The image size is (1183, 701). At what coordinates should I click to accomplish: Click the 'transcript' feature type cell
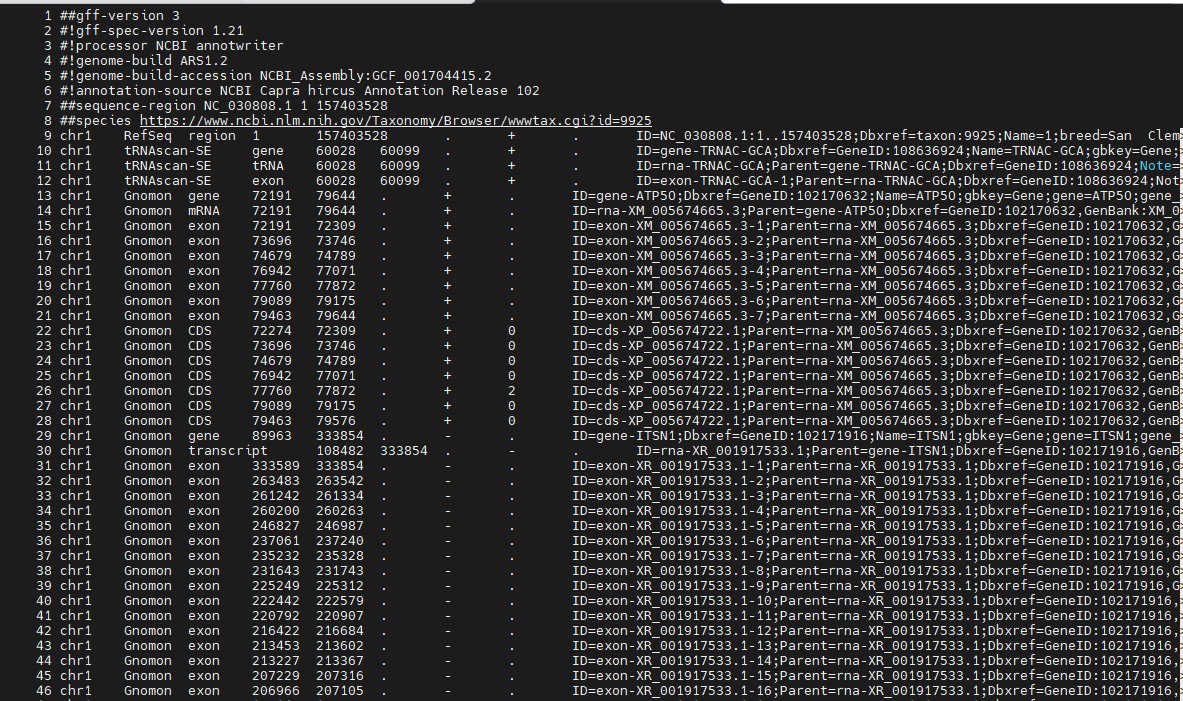click(x=228, y=451)
